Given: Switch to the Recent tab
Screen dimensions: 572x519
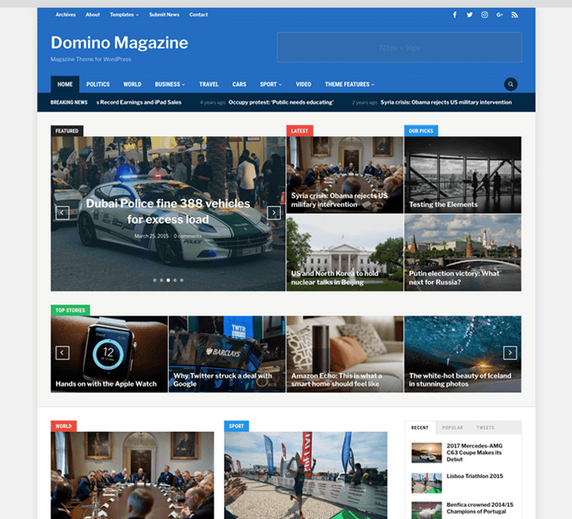Looking at the screenshot, I should (420, 427).
